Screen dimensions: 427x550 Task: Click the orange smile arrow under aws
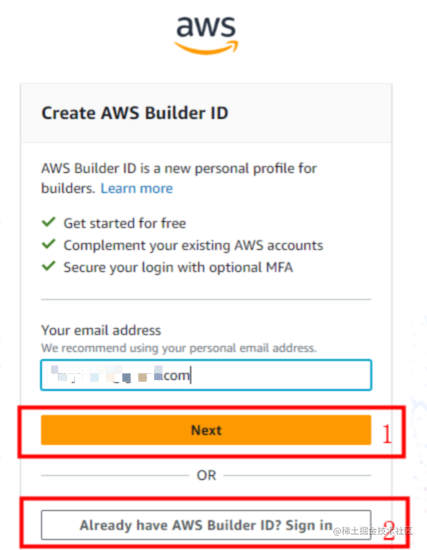click(x=206, y=48)
